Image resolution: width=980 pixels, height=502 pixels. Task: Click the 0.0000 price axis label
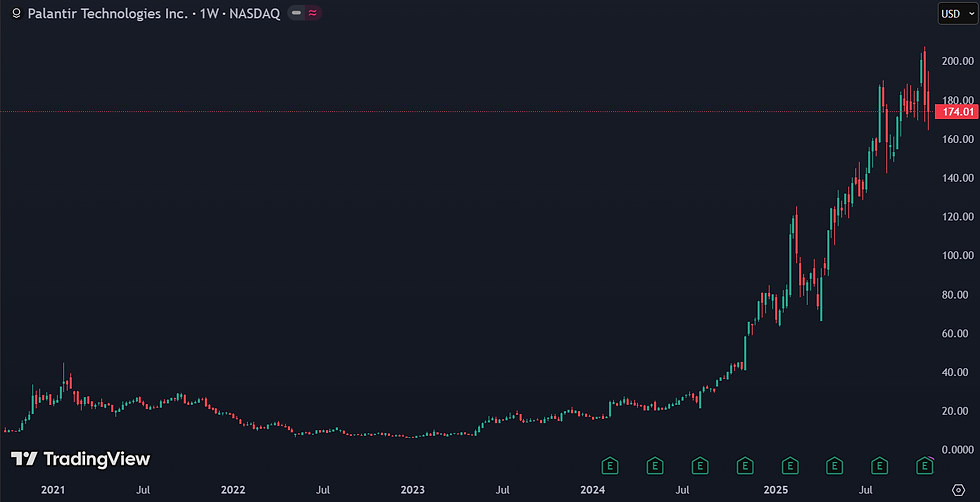(958, 449)
